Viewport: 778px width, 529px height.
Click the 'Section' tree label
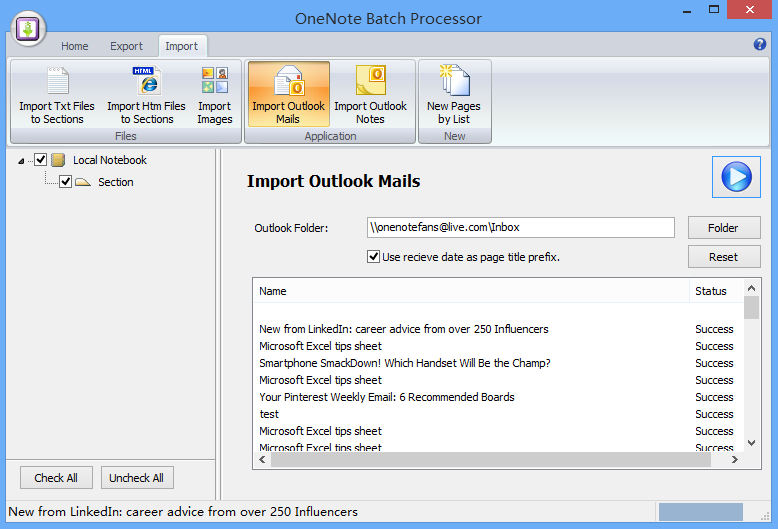tap(116, 182)
